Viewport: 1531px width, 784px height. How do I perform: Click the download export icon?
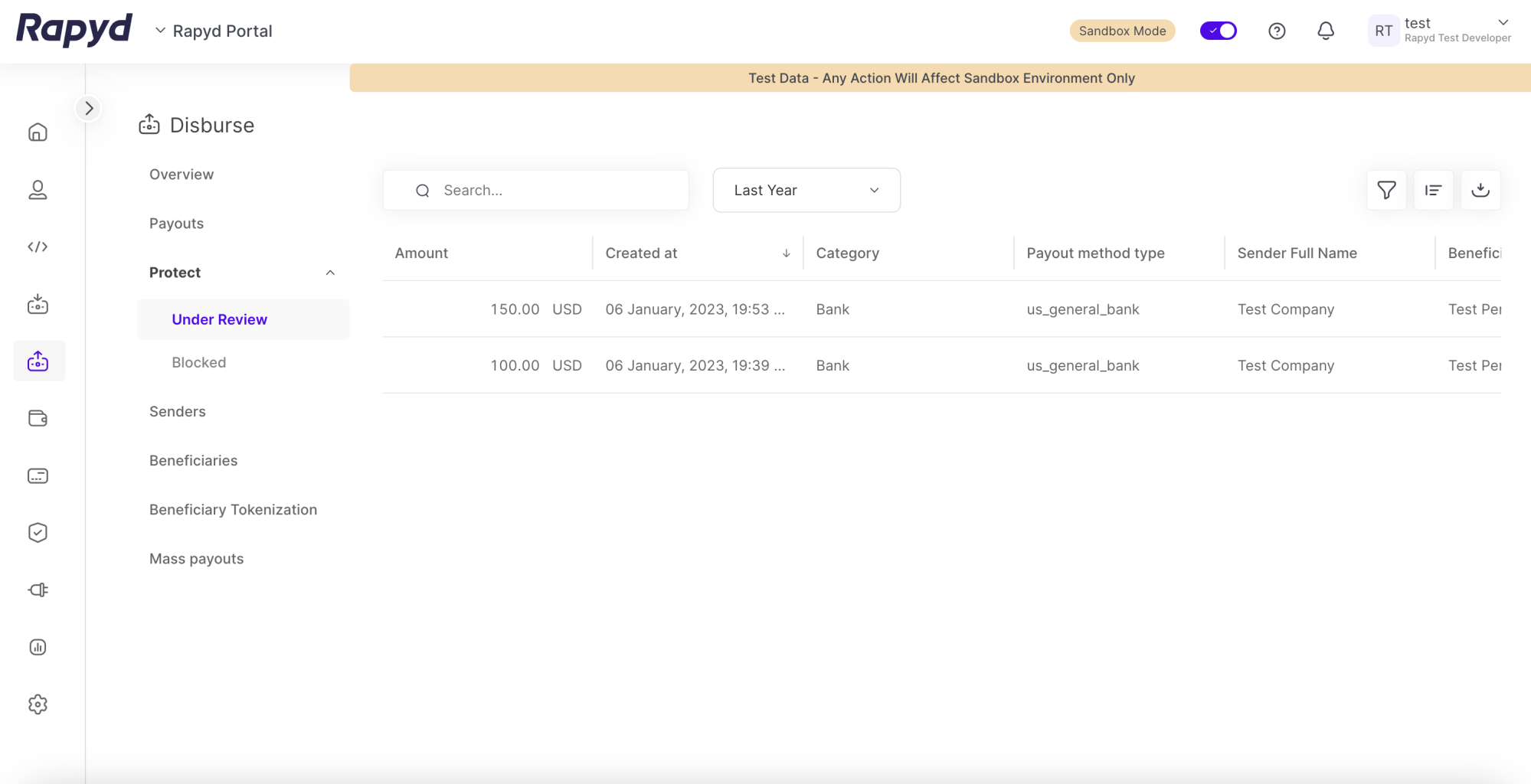(1480, 190)
